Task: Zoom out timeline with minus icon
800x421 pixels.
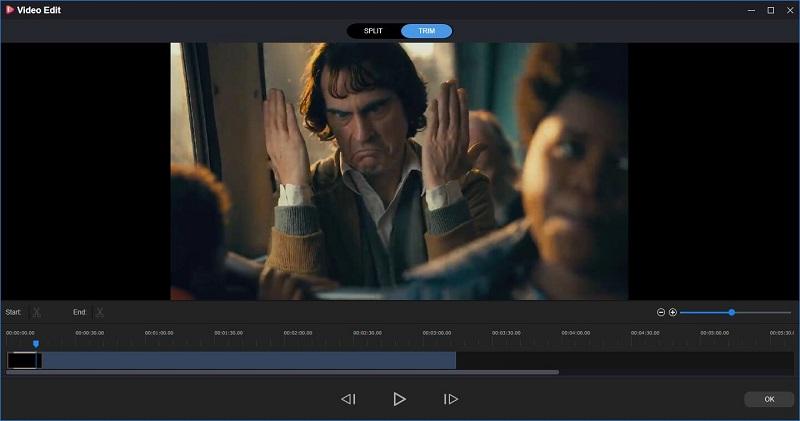Action: [661, 312]
